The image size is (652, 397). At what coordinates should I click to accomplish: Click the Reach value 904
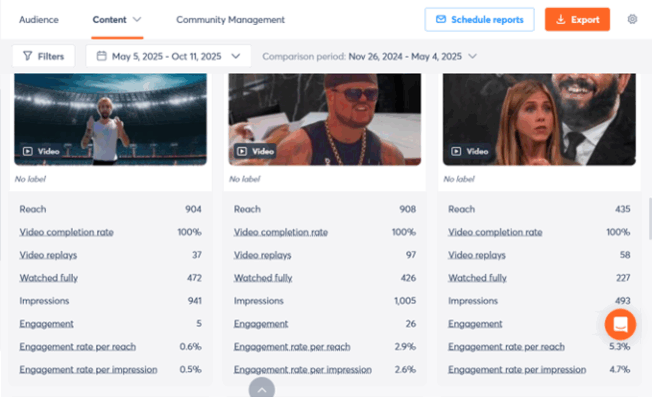(193, 209)
